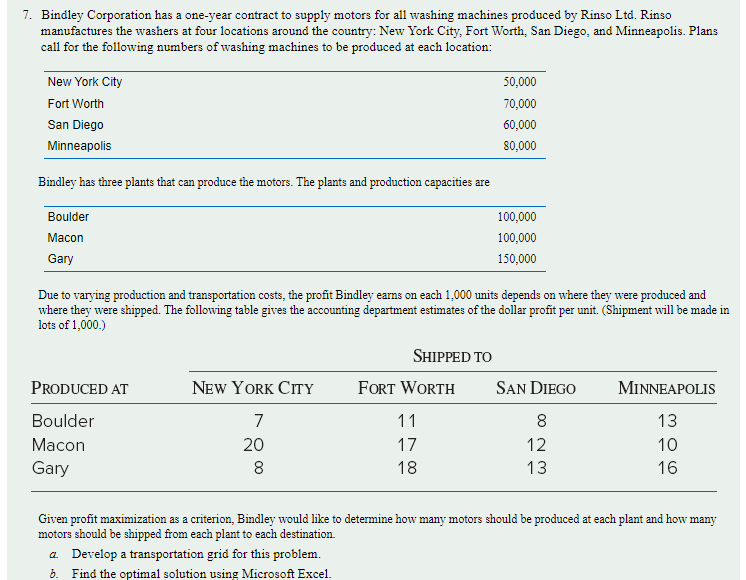Select Macon to Fort Worth profit 17
The height and width of the screenshot is (580, 746).
[407, 445]
